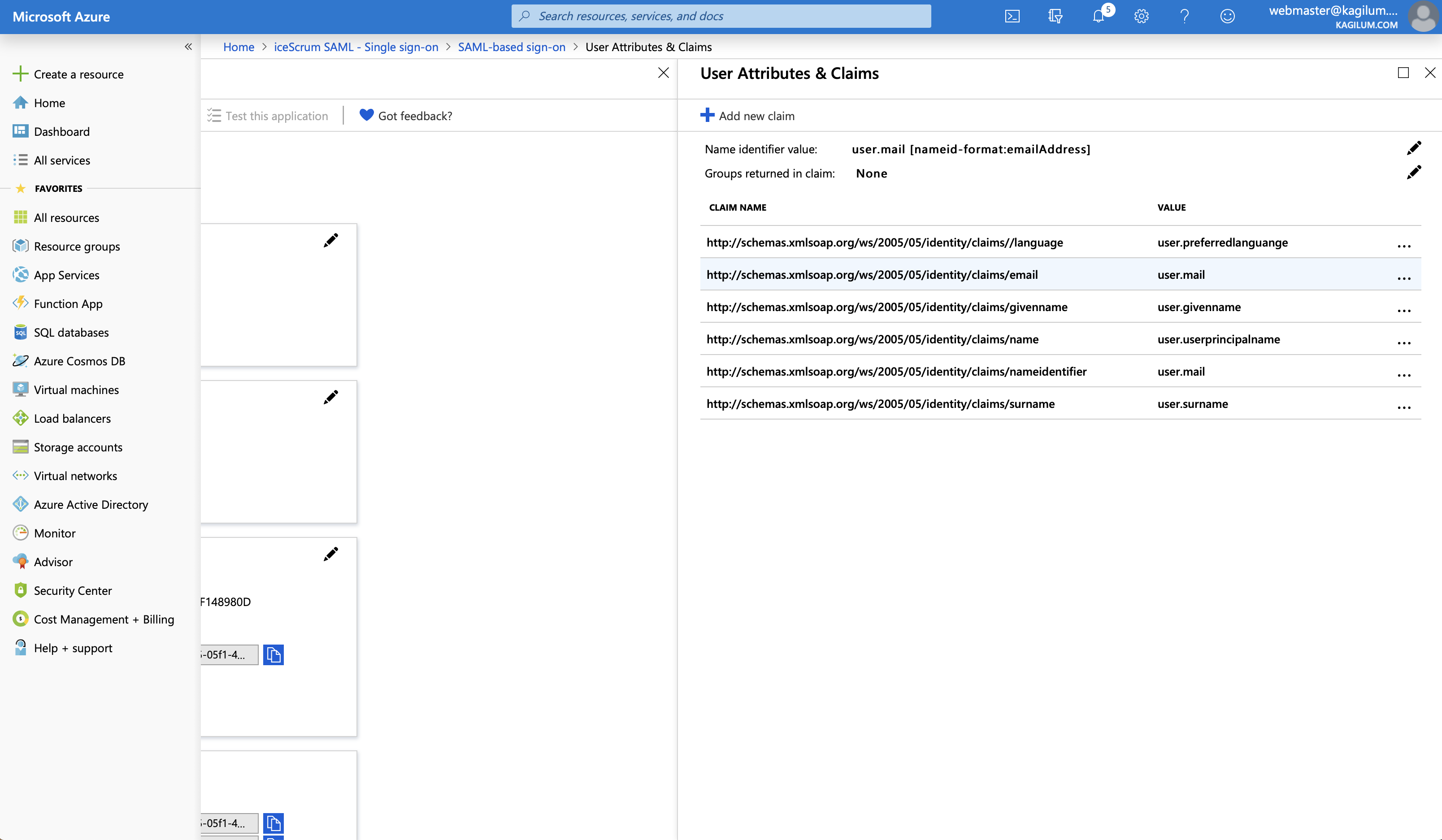1442x840 pixels.
Task: Click the Security Center icon
Action: coord(21,590)
